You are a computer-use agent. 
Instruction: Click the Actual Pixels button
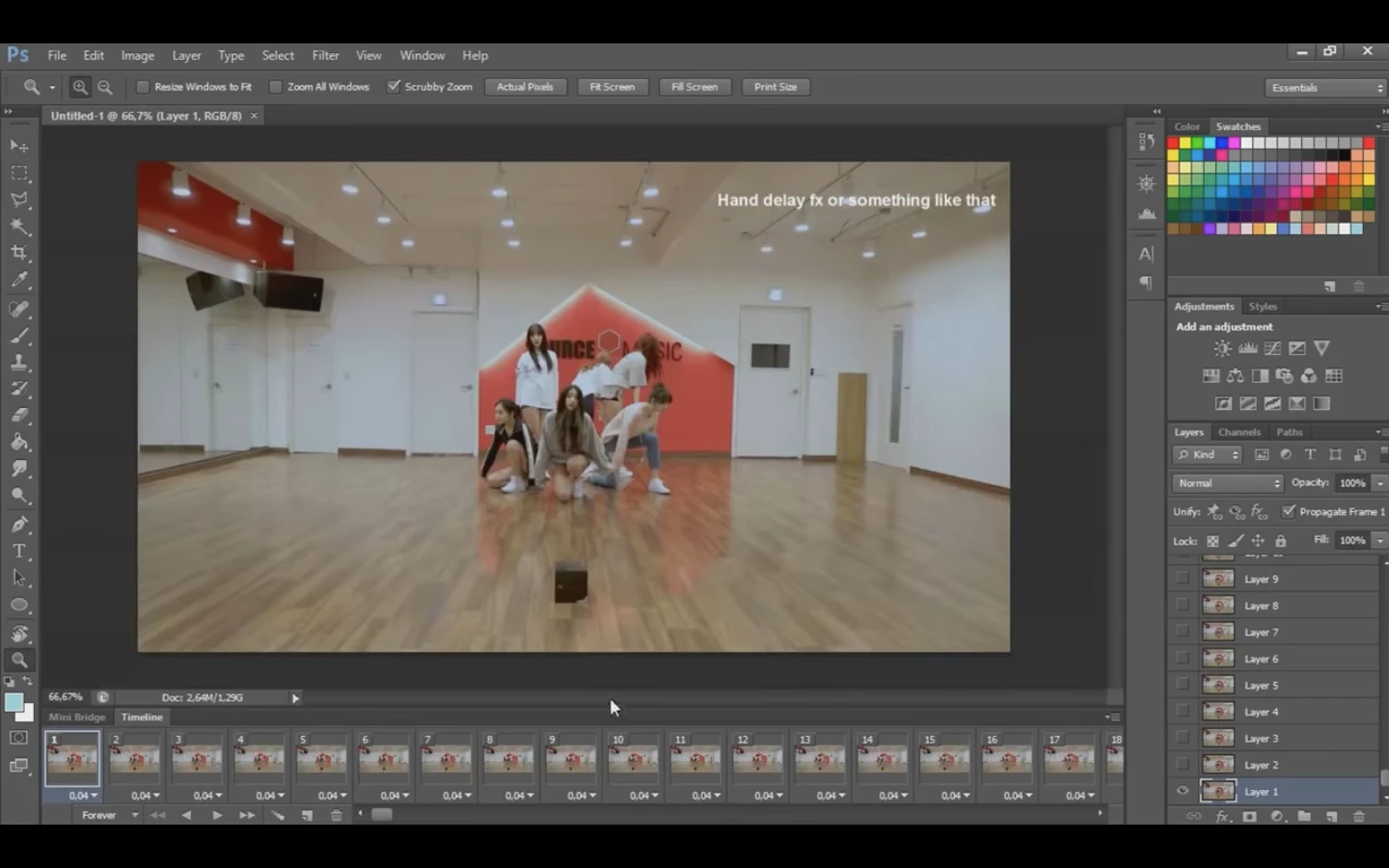click(x=525, y=87)
